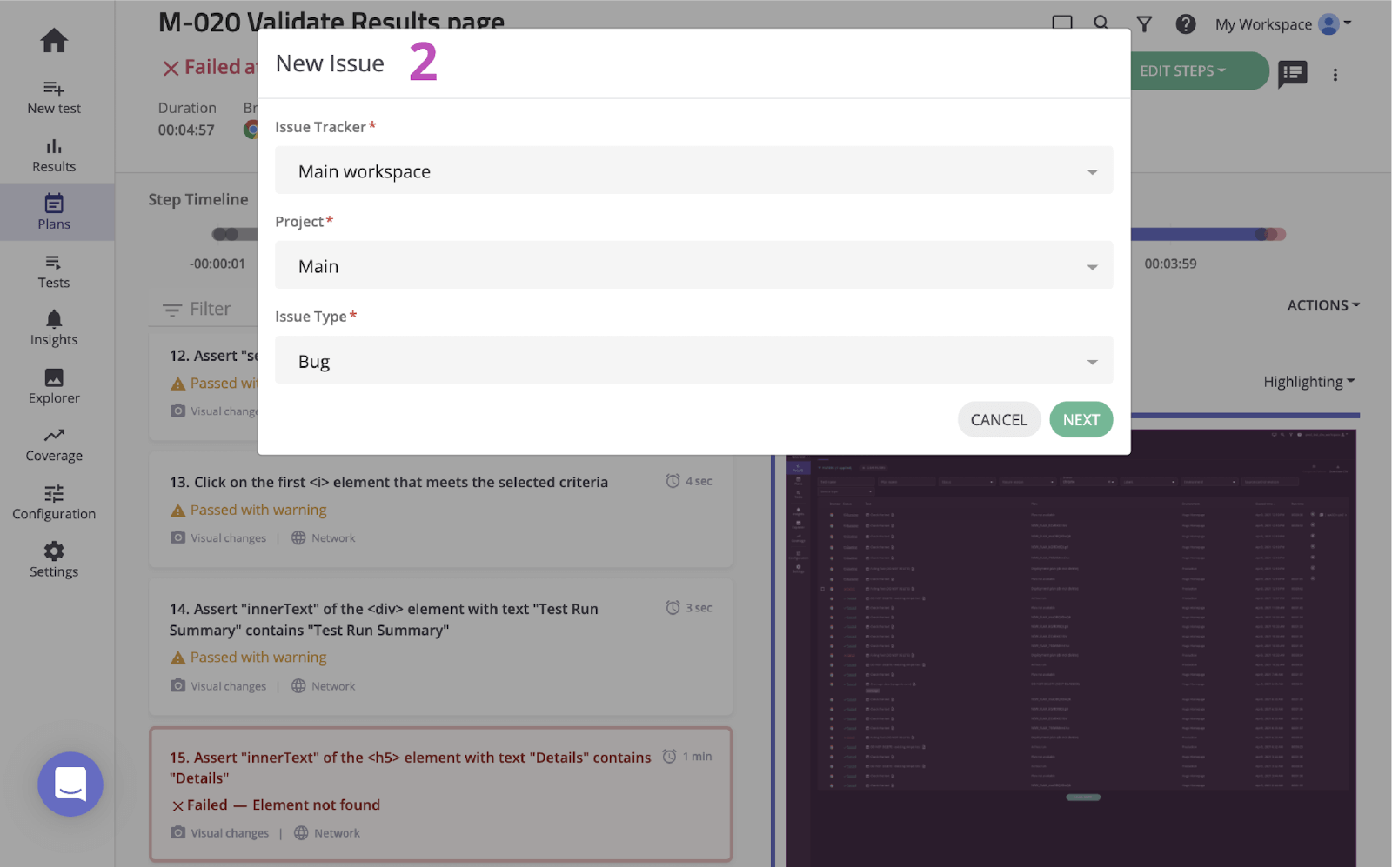
Task: Click the step timeline progress marker
Action: tap(224, 233)
